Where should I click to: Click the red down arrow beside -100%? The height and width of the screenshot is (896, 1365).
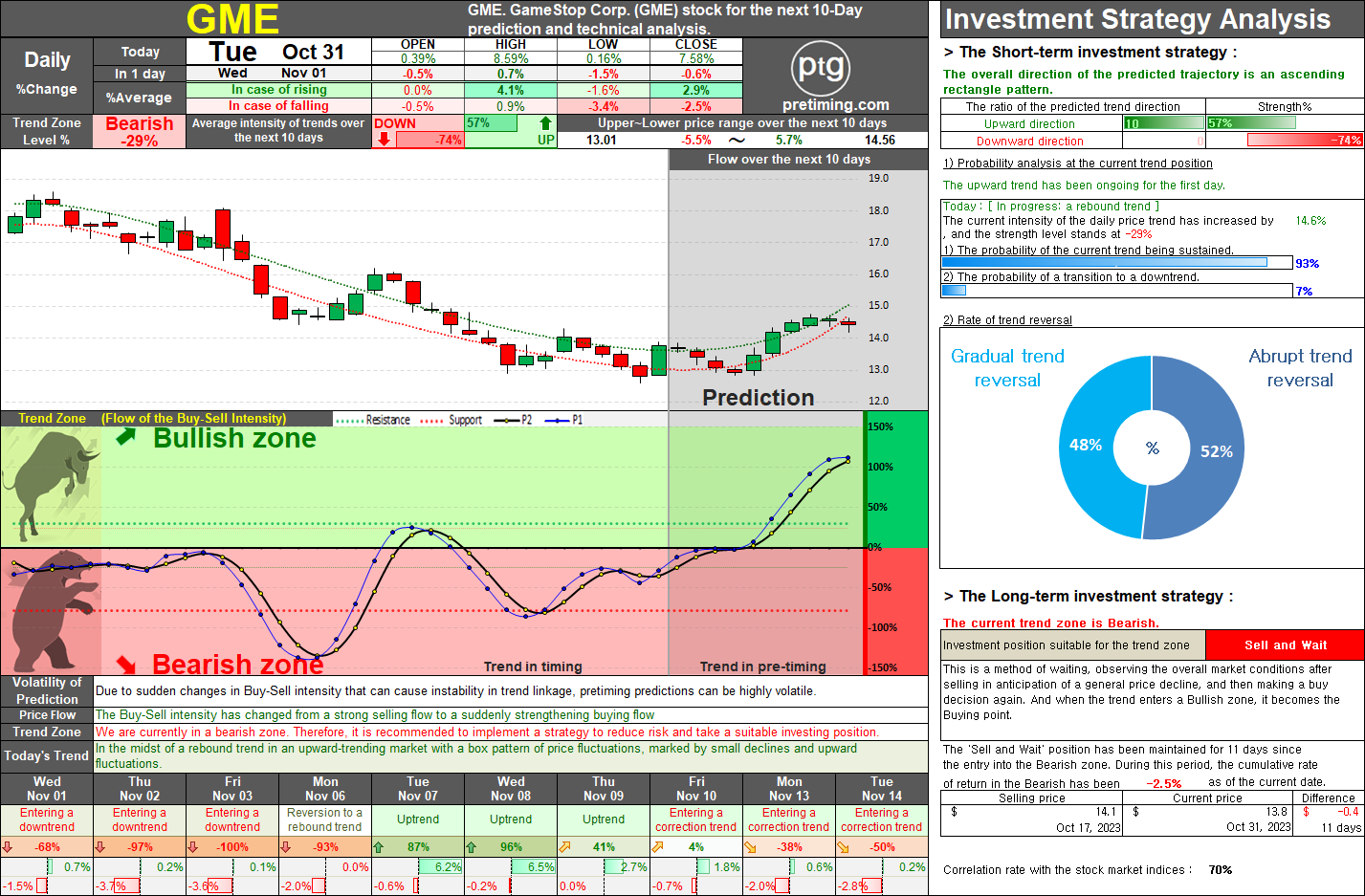[193, 847]
